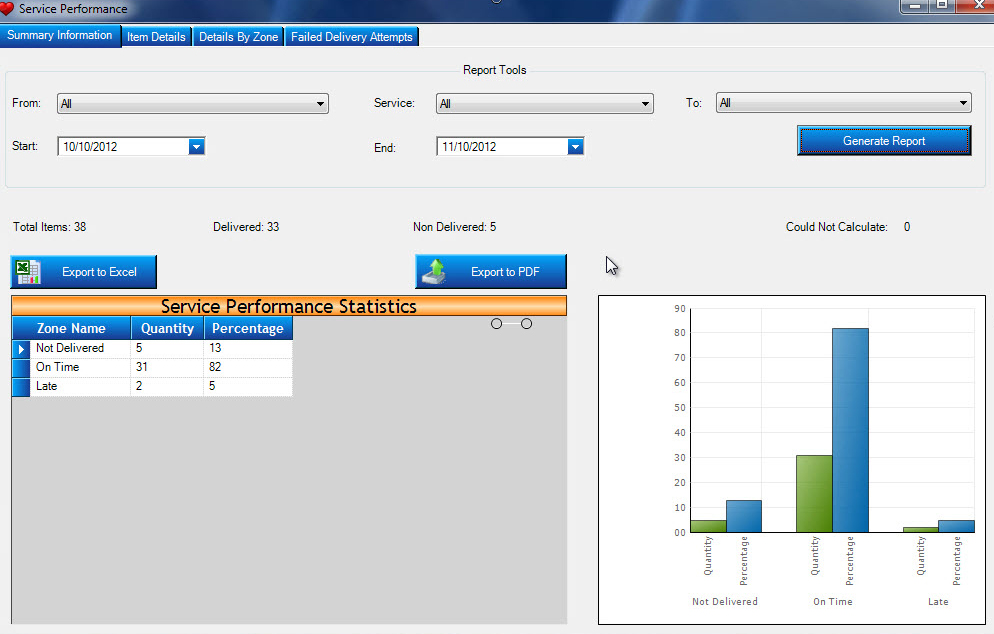Select the On Time quantity cell
The height and width of the screenshot is (634, 994).
pos(166,368)
